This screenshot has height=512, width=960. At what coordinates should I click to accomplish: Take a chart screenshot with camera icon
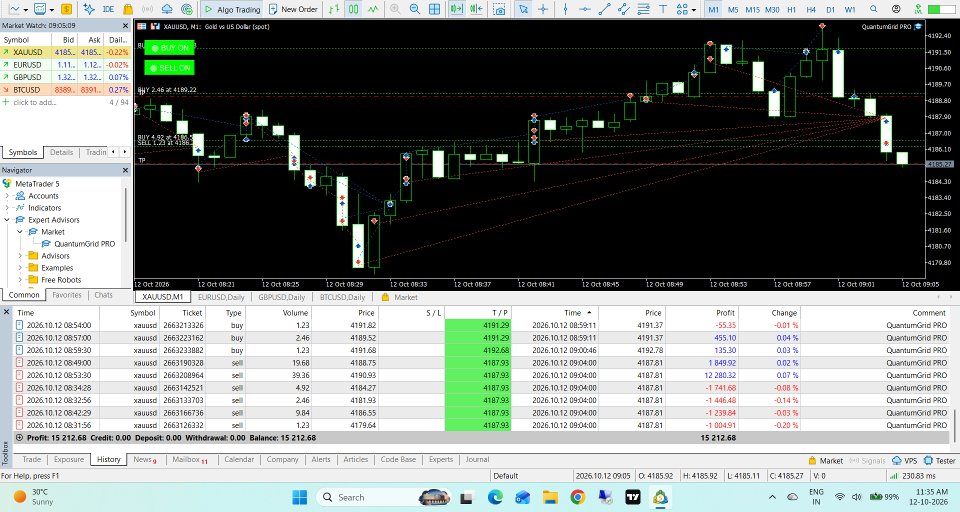click(500, 9)
